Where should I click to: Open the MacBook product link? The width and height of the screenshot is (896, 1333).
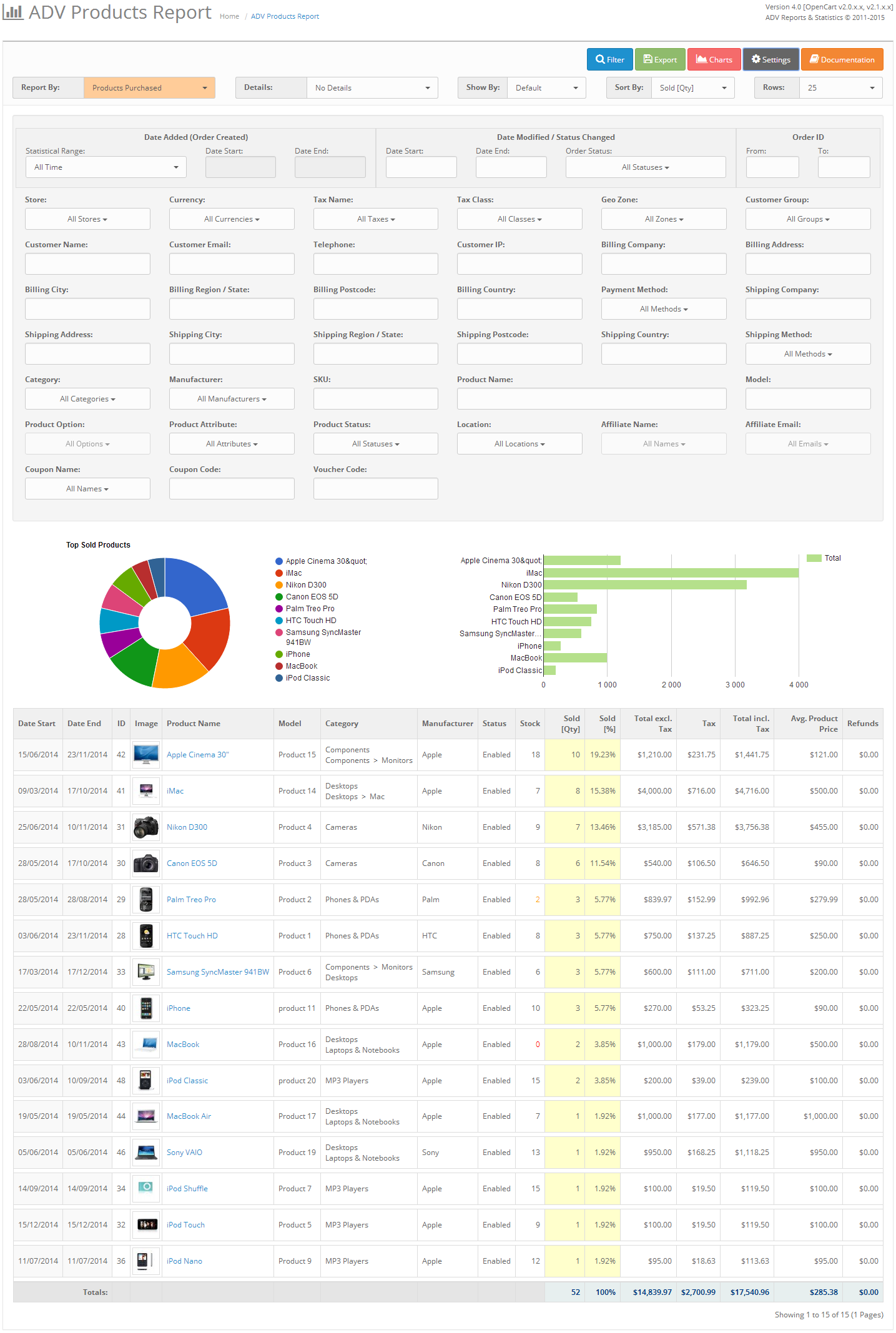click(183, 1045)
